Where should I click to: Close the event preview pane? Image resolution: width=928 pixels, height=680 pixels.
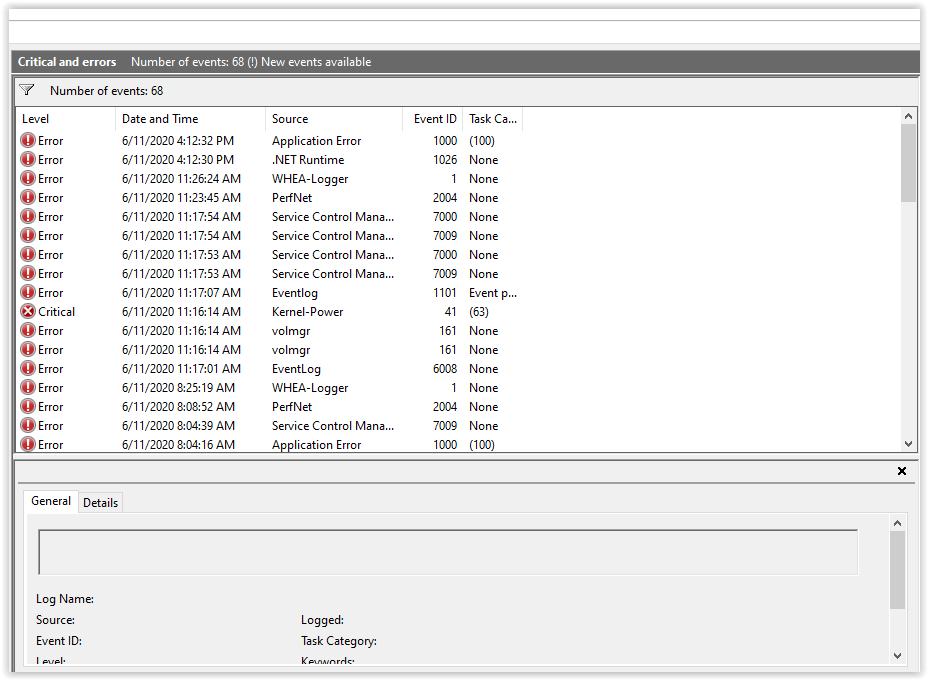(x=901, y=471)
